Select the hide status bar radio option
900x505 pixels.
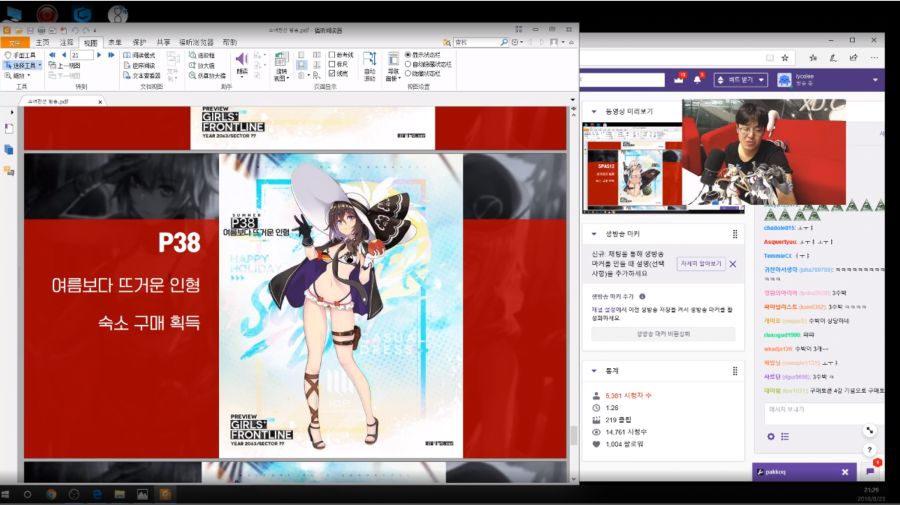(408, 73)
